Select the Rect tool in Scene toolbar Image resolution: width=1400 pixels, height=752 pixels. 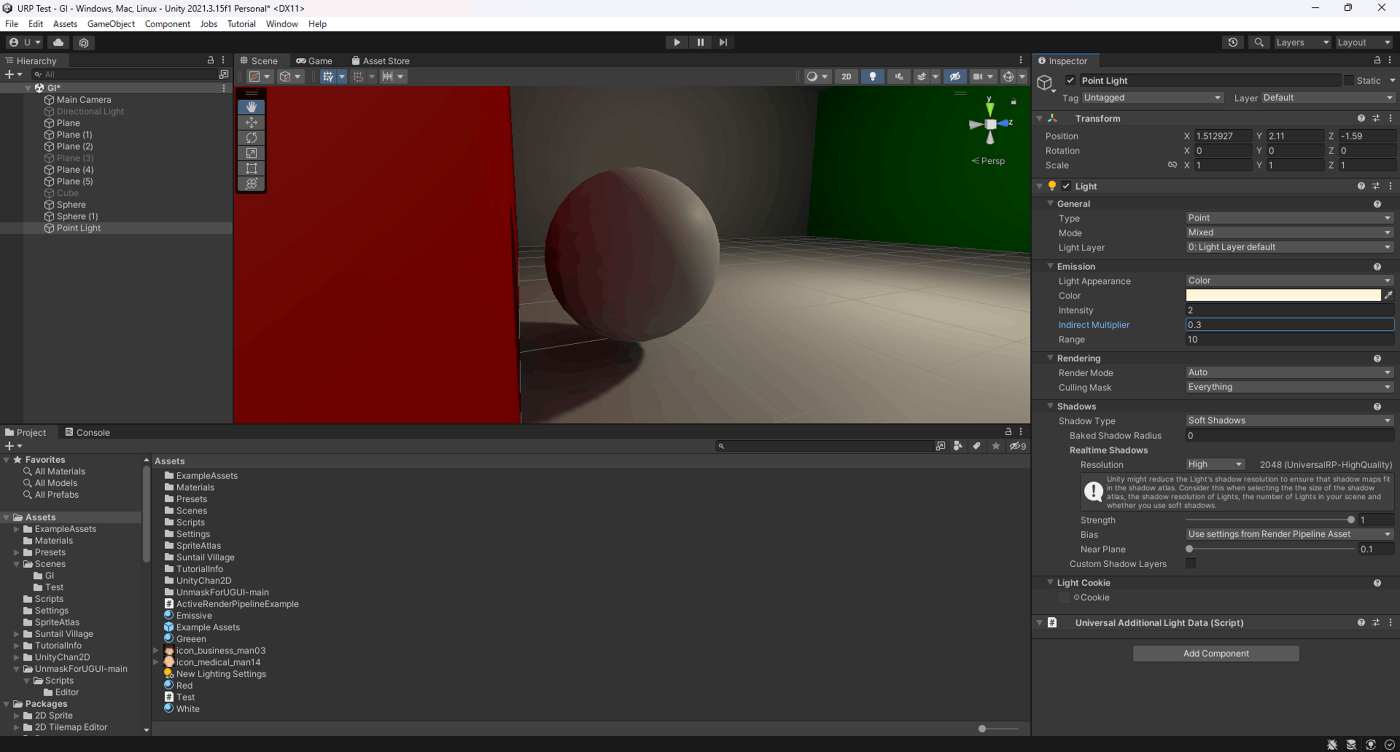click(x=252, y=168)
